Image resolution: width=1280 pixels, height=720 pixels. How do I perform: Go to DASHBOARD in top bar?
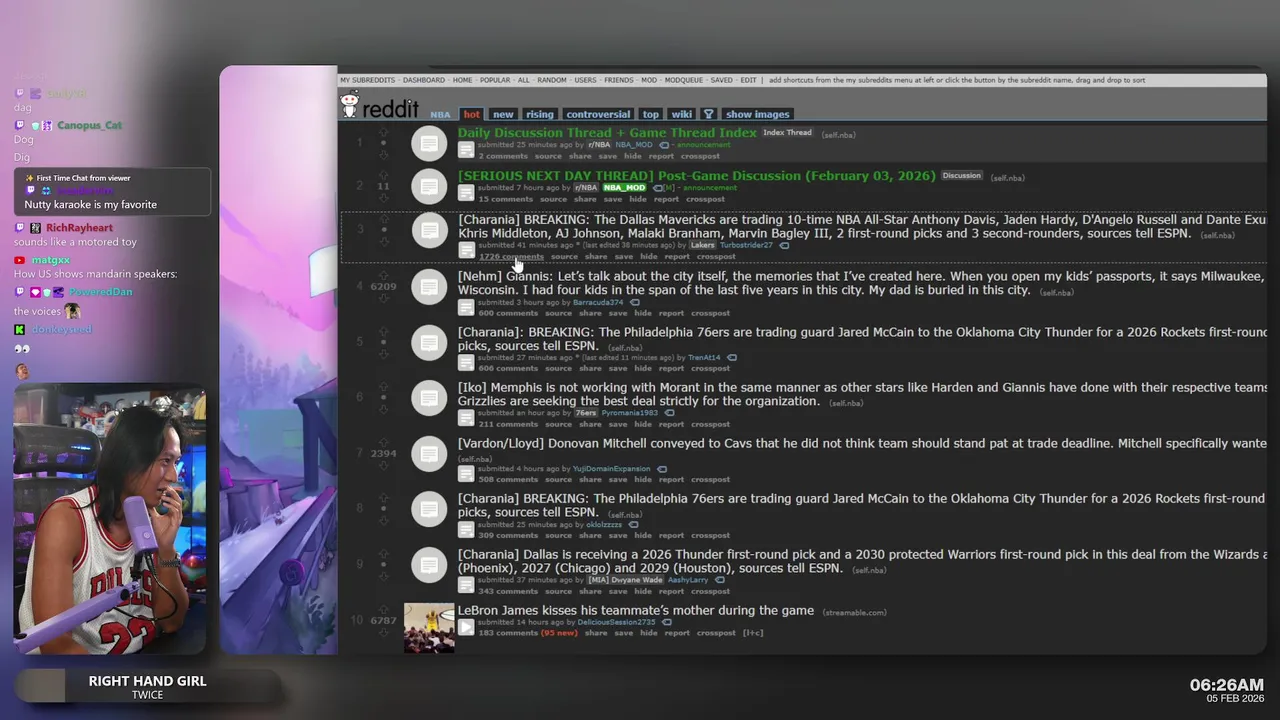coord(424,80)
